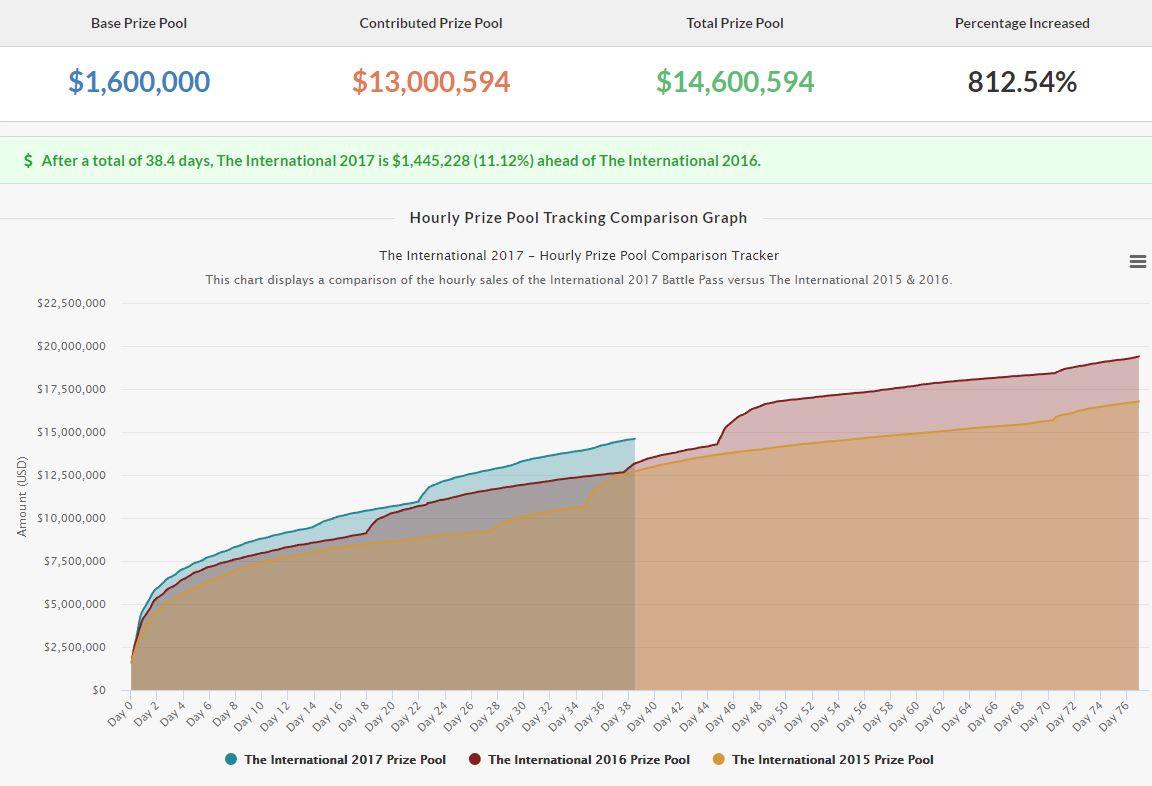Click the $1,600,000 base prize pool value

pyautogui.click(x=139, y=82)
